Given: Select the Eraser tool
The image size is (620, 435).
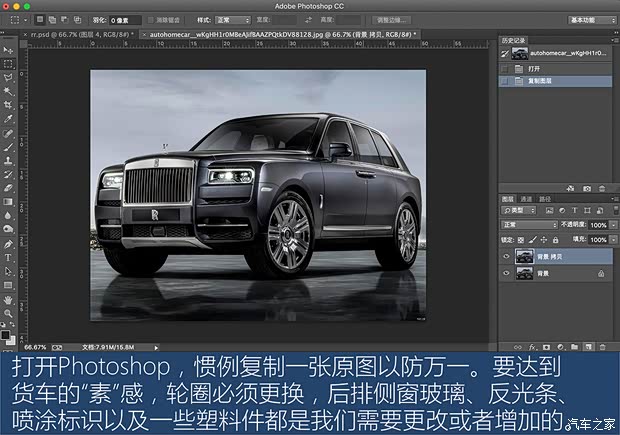Looking at the screenshot, I should [8, 188].
